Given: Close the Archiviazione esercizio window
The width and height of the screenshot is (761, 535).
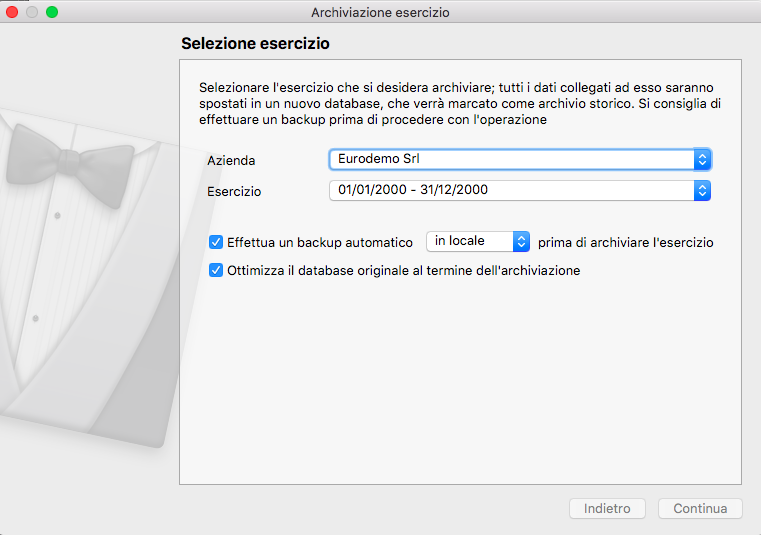Looking at the screenshot, I should click(13, 12).
